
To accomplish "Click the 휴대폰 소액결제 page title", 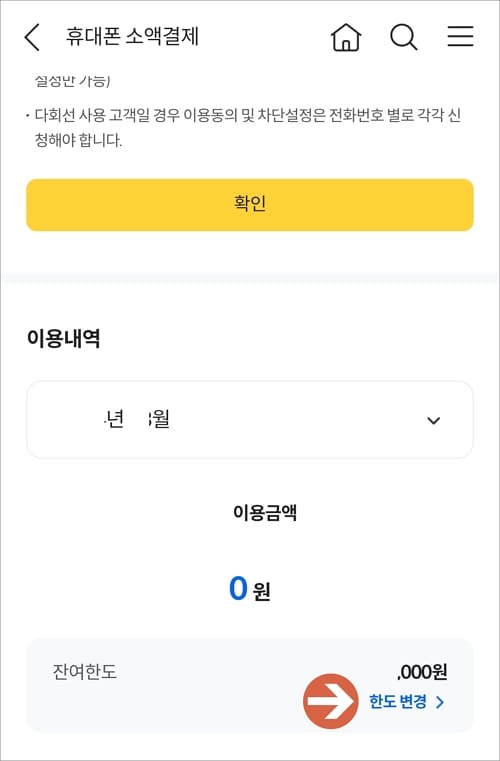I will 132,36.
